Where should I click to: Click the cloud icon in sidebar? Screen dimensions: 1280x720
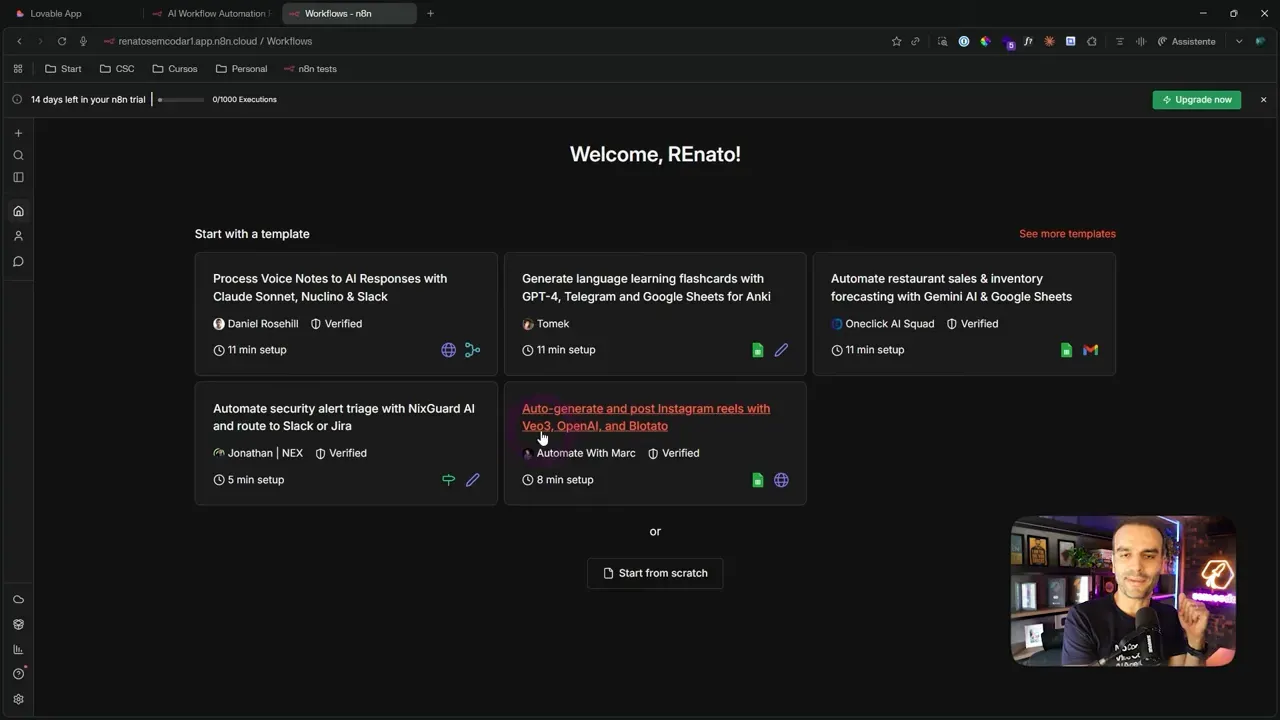18,599
